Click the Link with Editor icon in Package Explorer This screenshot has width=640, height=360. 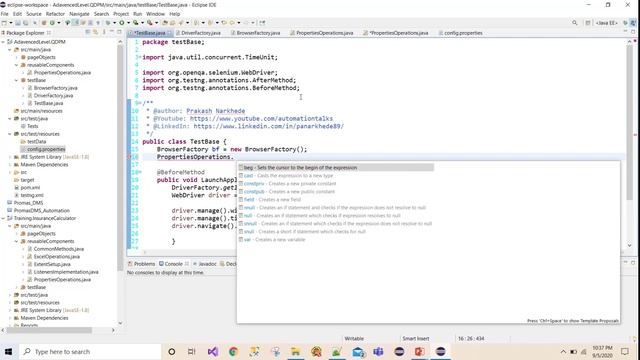point(95,32)
